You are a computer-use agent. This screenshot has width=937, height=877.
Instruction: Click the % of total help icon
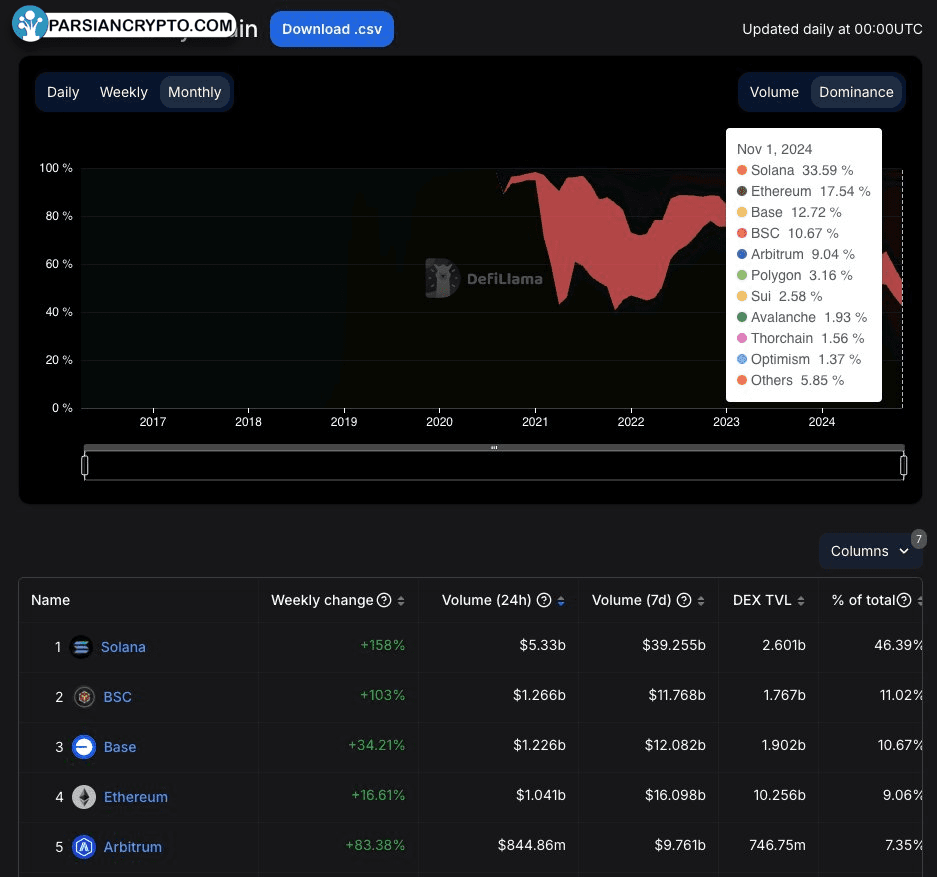[x=905, y=600]
